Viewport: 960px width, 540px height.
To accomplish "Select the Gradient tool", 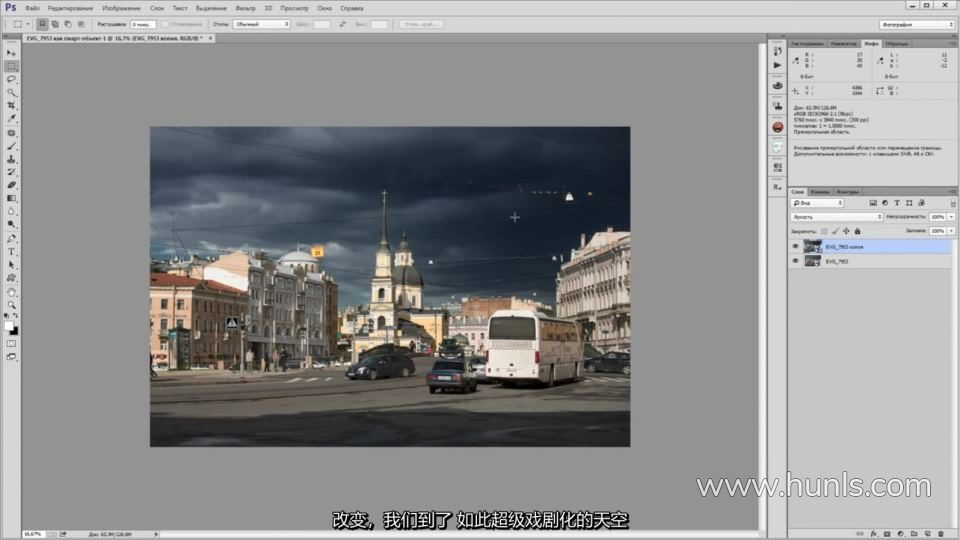I will [12, 198].
